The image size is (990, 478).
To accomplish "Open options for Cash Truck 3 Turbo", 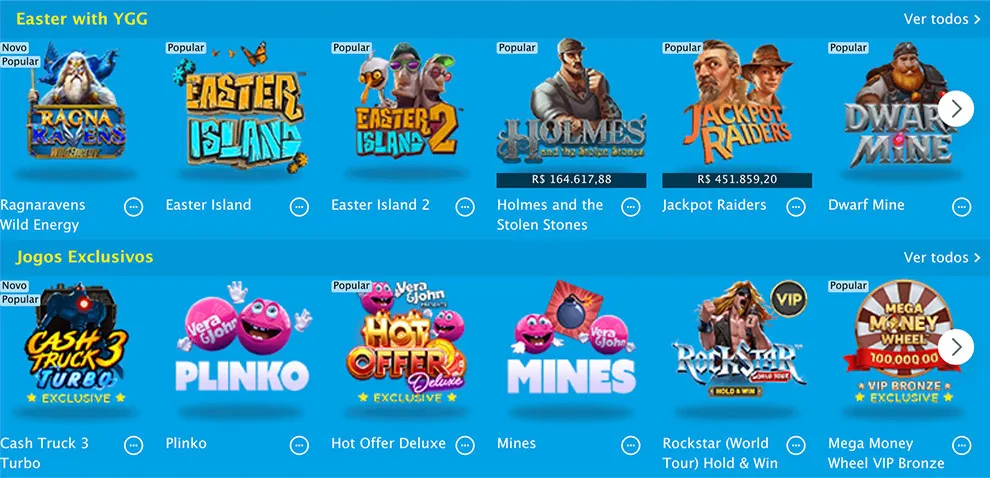I will pyautogui.click(x=133, y=445).
